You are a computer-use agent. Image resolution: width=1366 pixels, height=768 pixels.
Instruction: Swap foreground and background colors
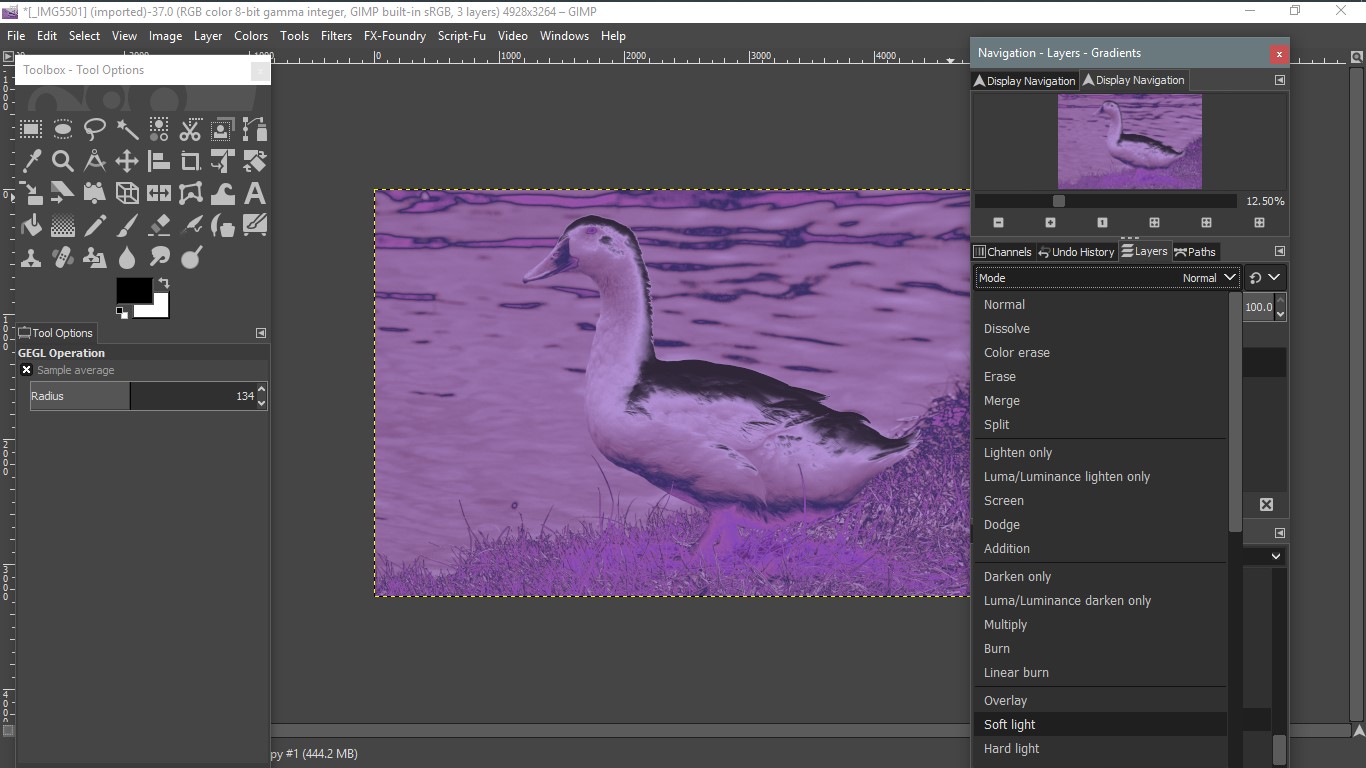click(x=164, y=283)
